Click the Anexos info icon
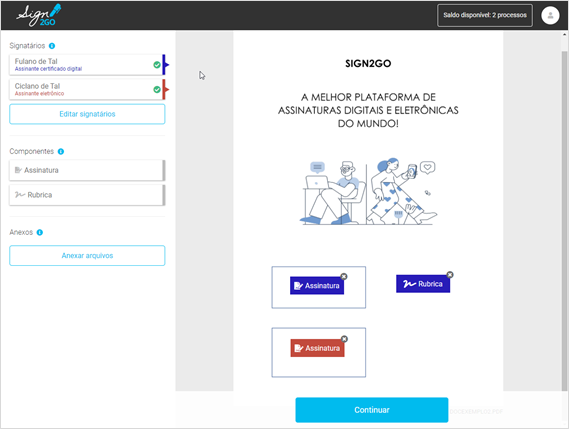 pyautogui.click(x=40, y=232)
